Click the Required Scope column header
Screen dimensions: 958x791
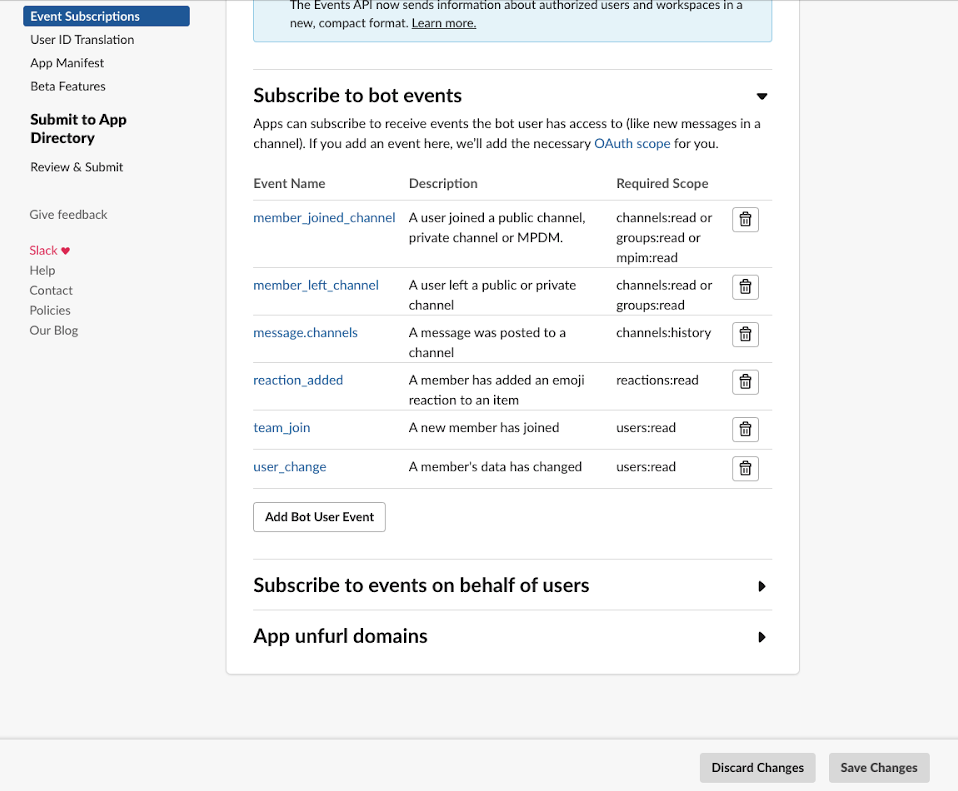click(x=662, y=184)
